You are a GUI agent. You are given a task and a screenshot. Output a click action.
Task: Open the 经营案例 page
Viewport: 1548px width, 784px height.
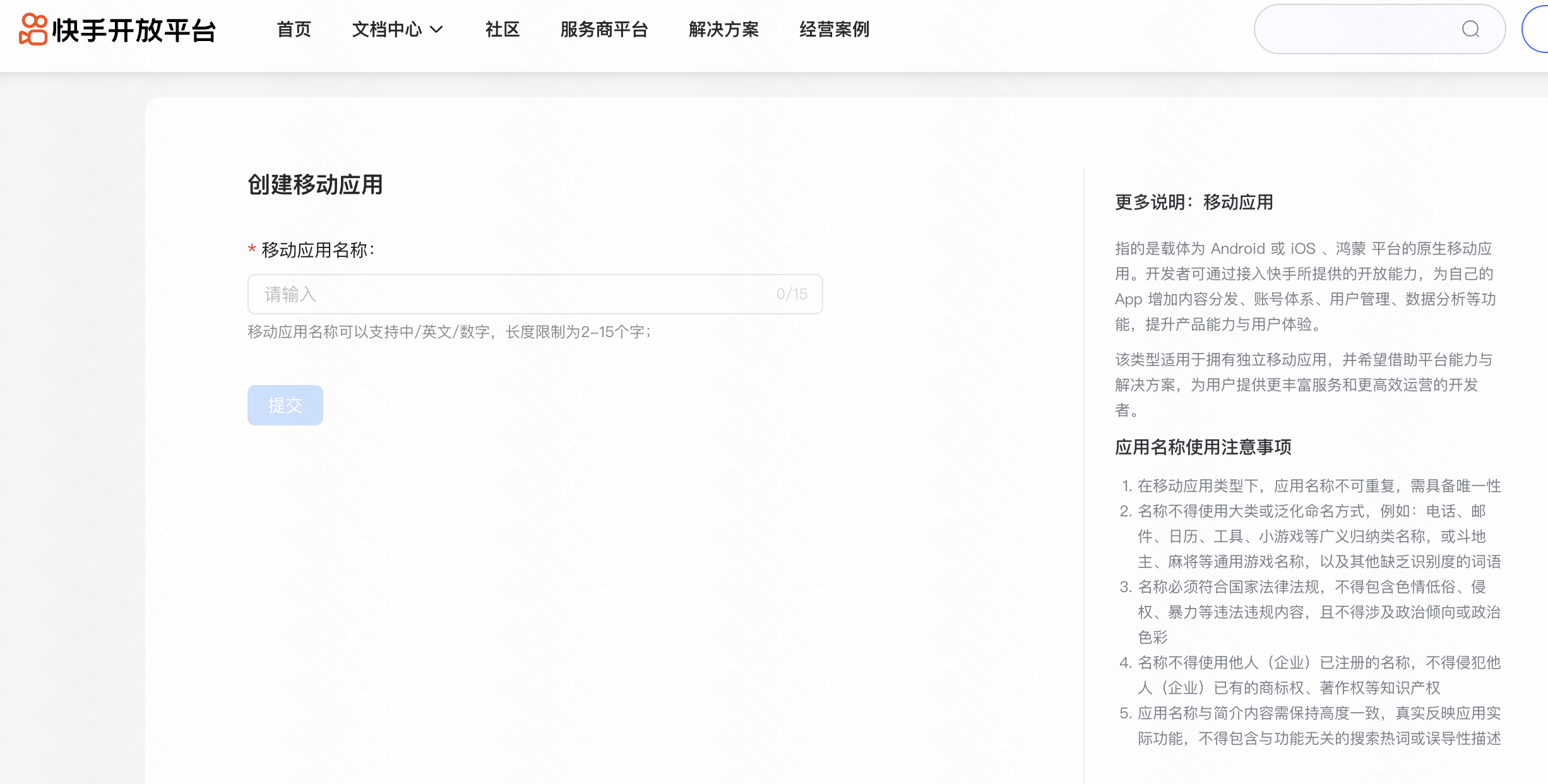[835, 29]
